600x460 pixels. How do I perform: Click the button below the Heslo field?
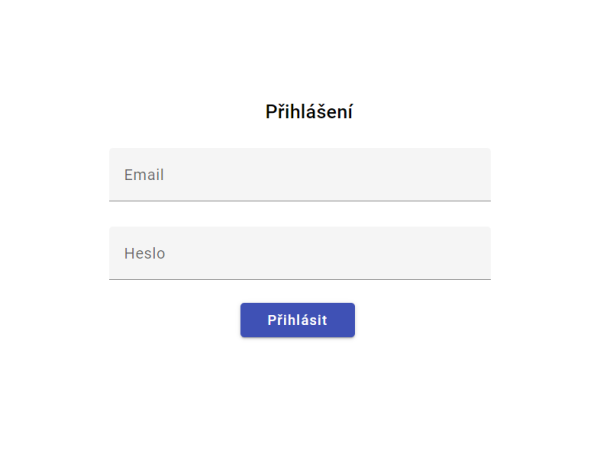coord(297,320)
